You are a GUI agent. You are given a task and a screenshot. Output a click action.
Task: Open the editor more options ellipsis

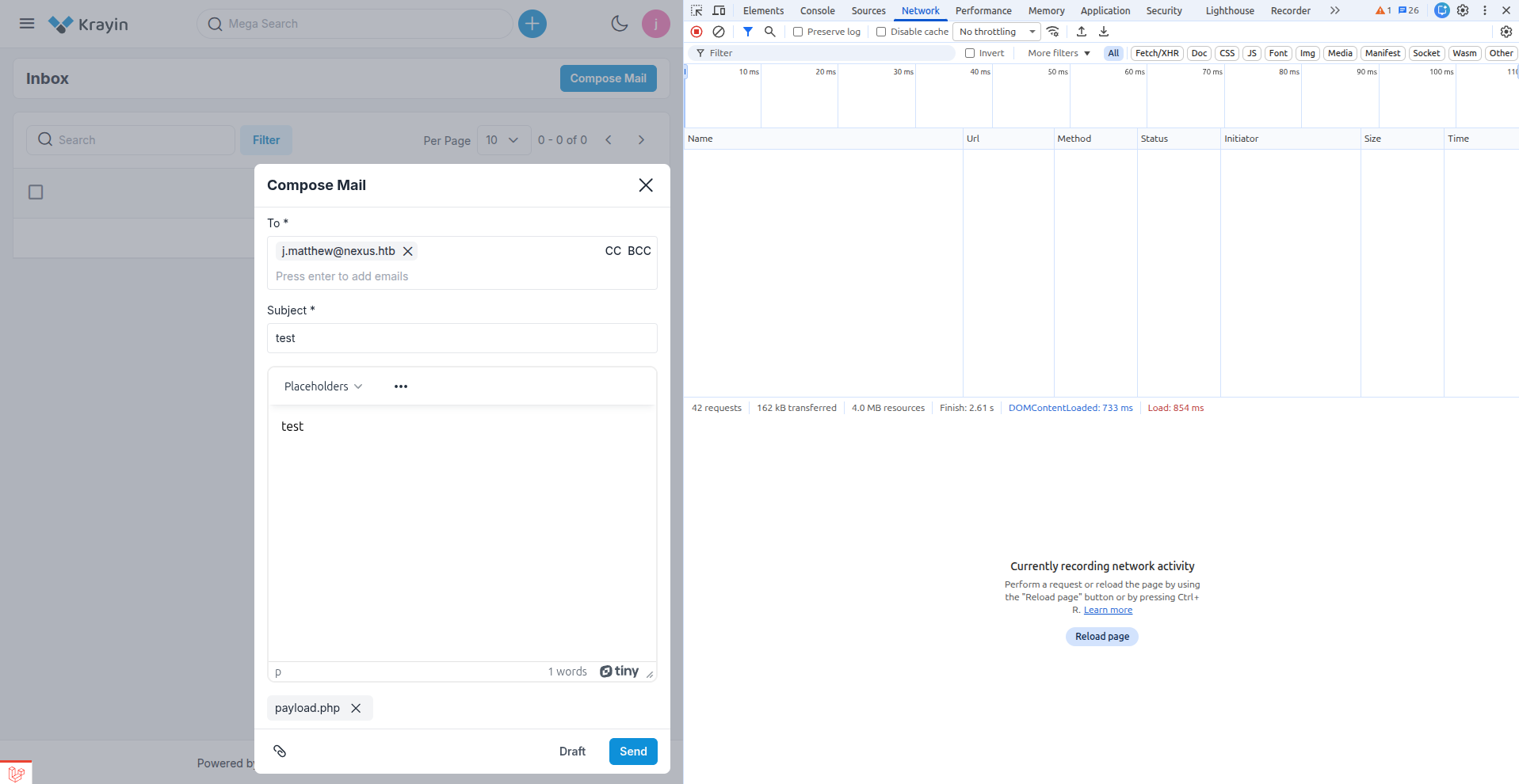(x=401, y=386)
